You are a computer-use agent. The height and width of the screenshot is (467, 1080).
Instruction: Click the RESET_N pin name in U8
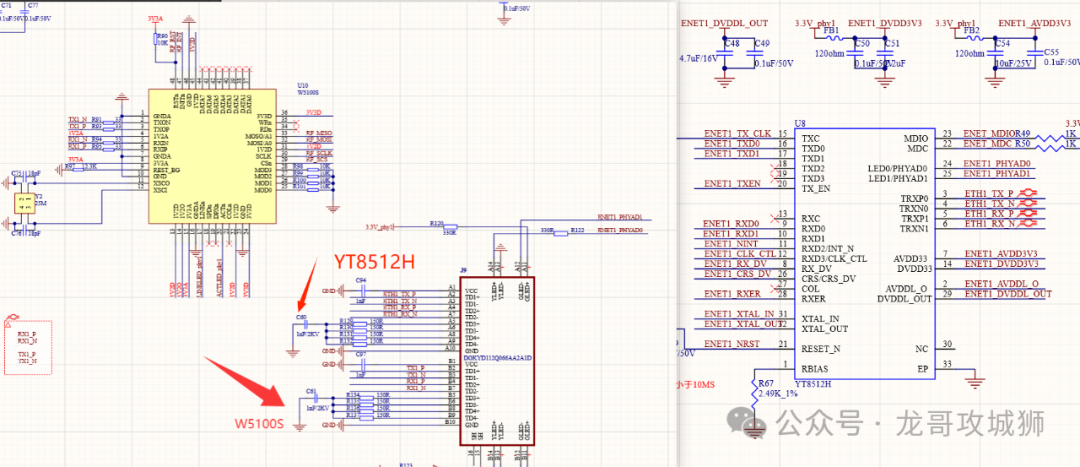point(822,349)
